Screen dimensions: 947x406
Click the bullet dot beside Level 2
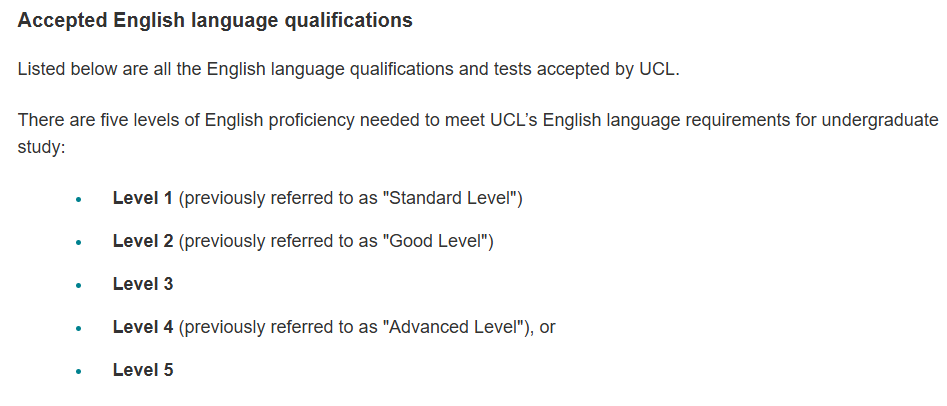[x=78, y=242]
